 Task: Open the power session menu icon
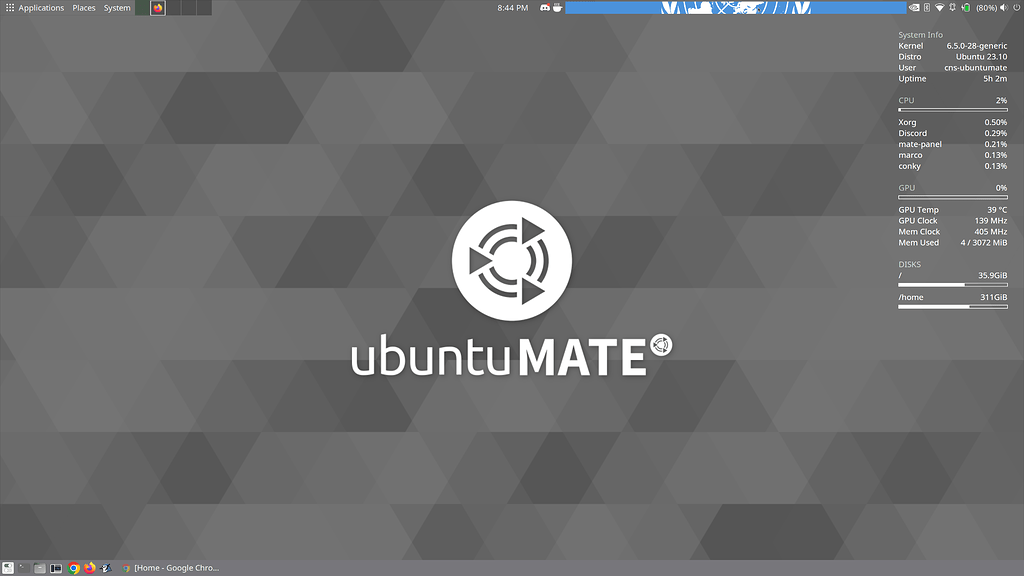[1017, 8]
